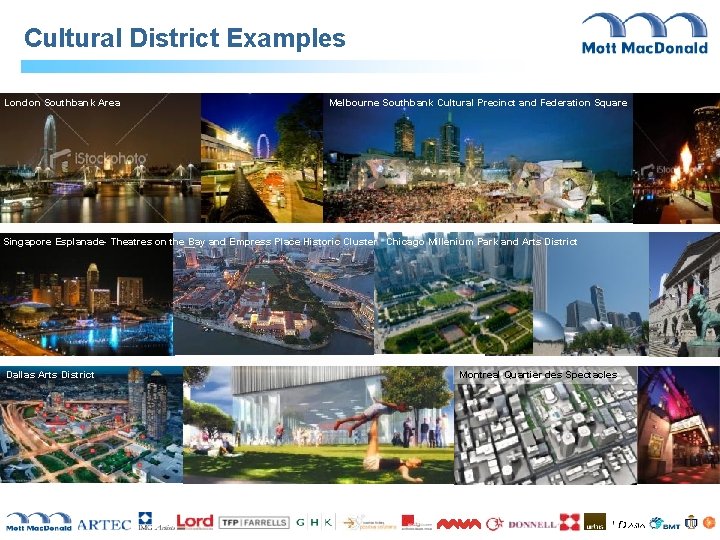Open the Singapore river aerial photo

point(274,294)
